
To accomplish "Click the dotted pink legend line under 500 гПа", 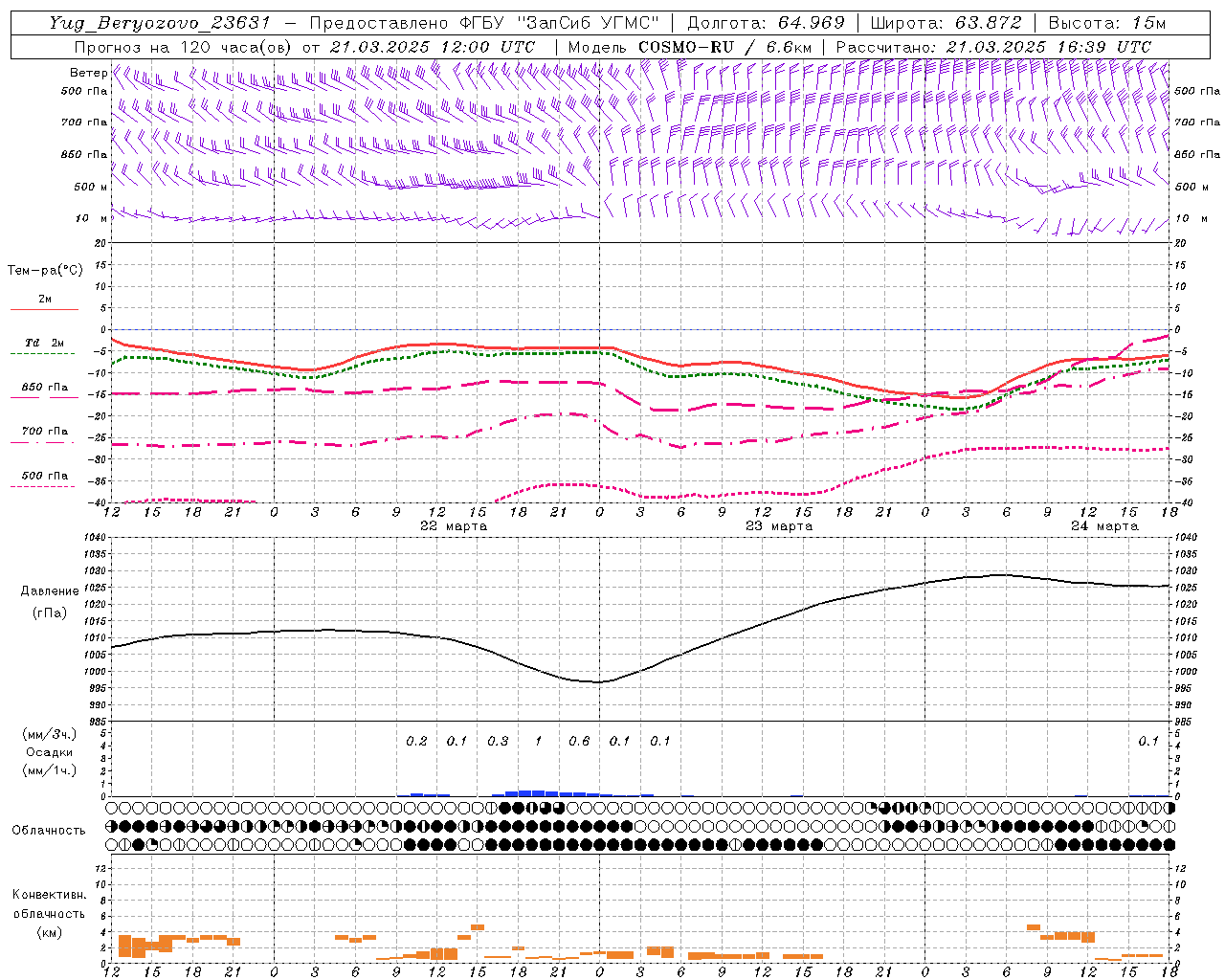I will [42, 486].
